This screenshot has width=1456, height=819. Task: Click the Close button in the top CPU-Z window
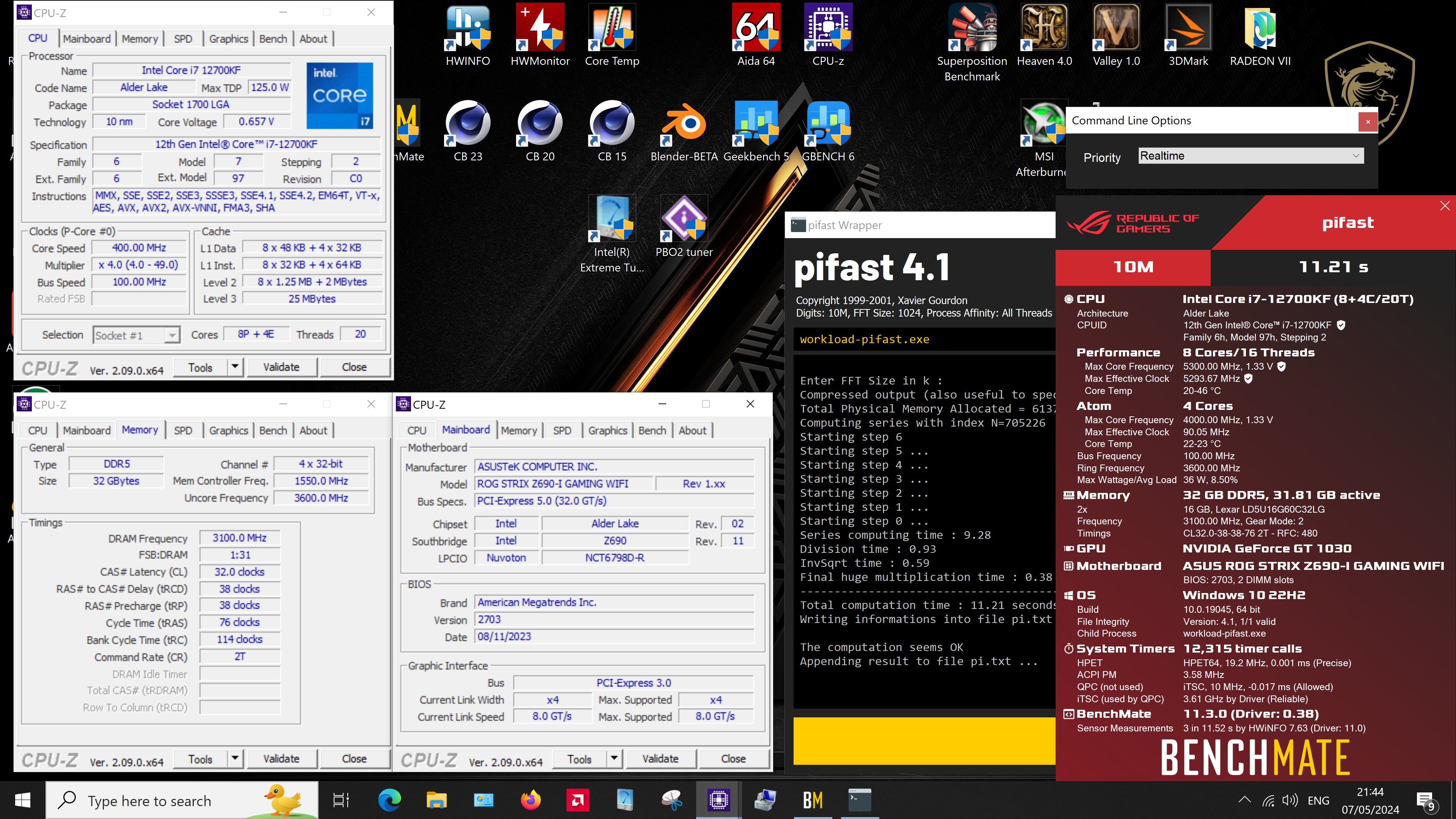tap(355, 367)
